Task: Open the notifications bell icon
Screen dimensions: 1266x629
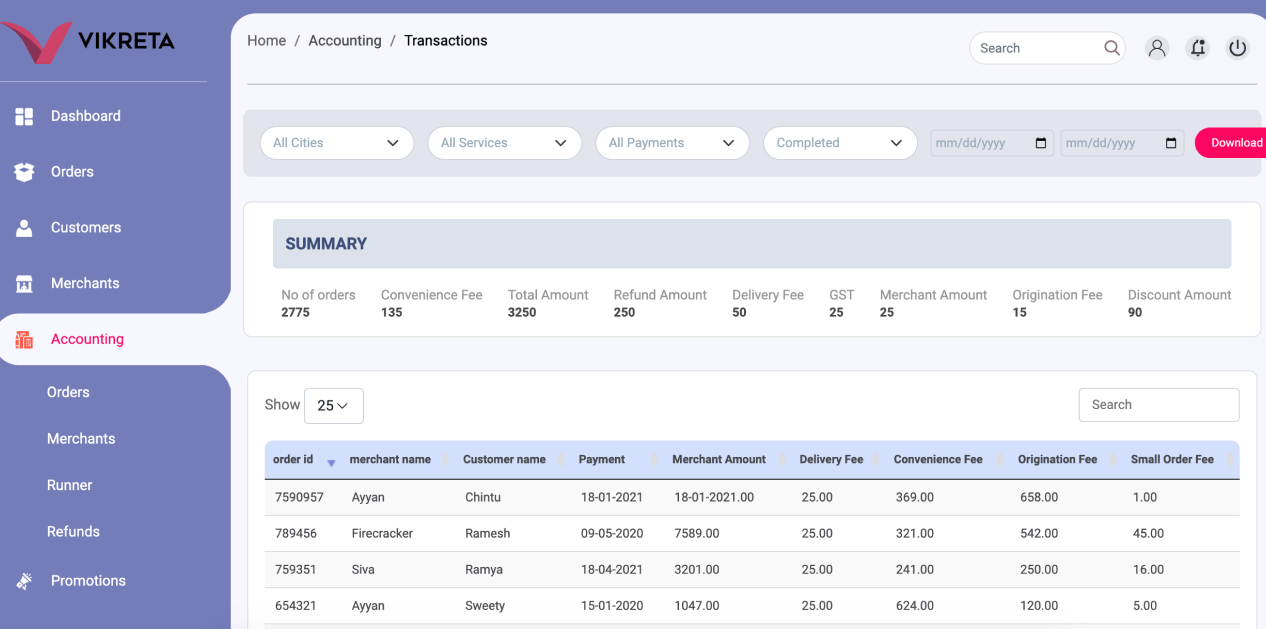Action: click(1197, 48)
